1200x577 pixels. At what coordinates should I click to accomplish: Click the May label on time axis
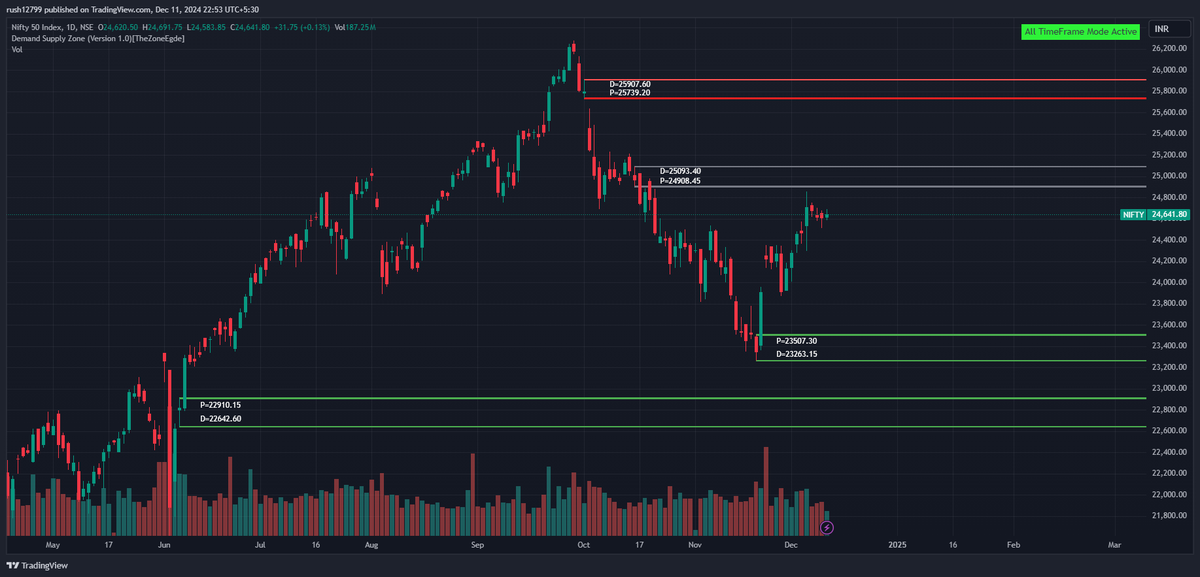pyautogui.click(x=53, y=546)
